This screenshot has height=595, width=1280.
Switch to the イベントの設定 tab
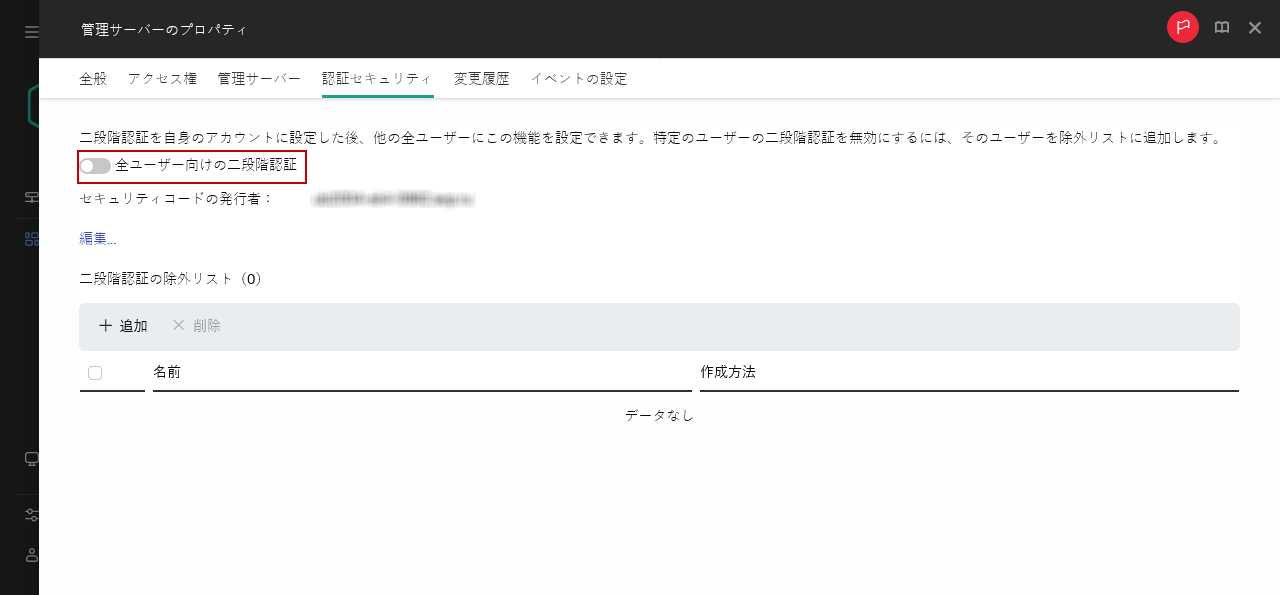tap(579, 78)
